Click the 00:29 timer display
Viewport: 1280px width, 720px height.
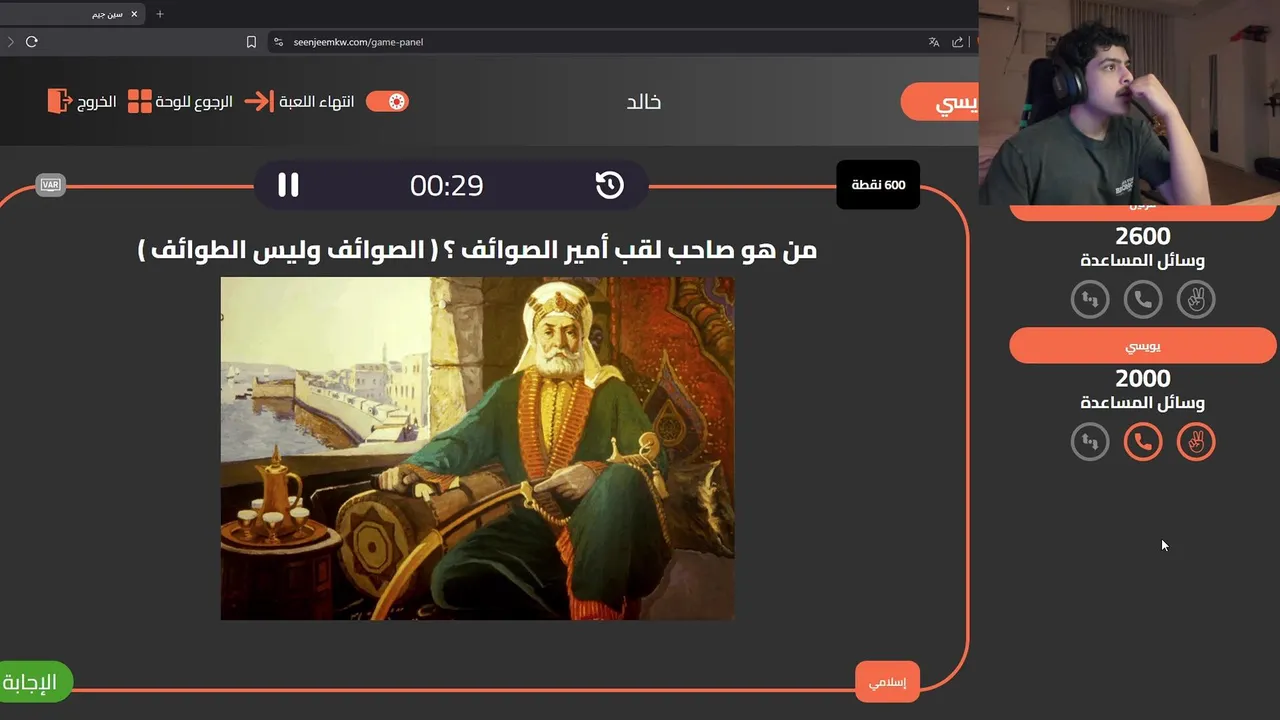446,185
